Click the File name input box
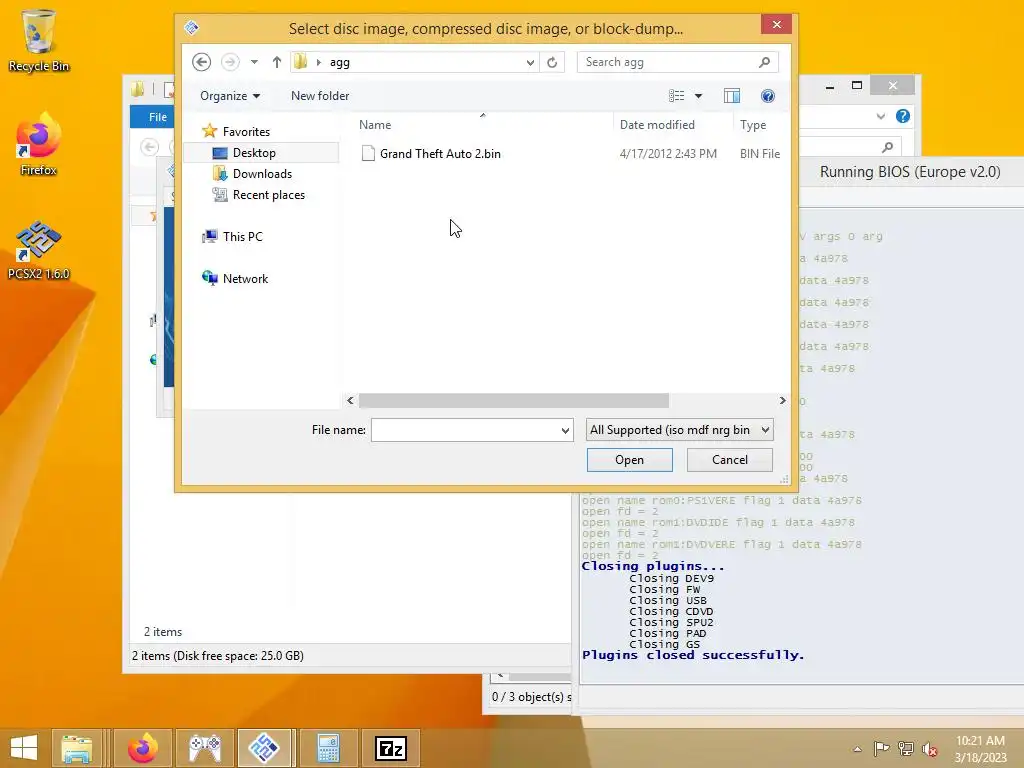 (x=465, y=430)
